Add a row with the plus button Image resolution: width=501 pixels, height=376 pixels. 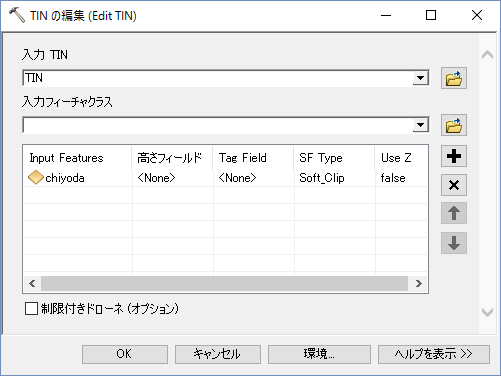point(454,156)
